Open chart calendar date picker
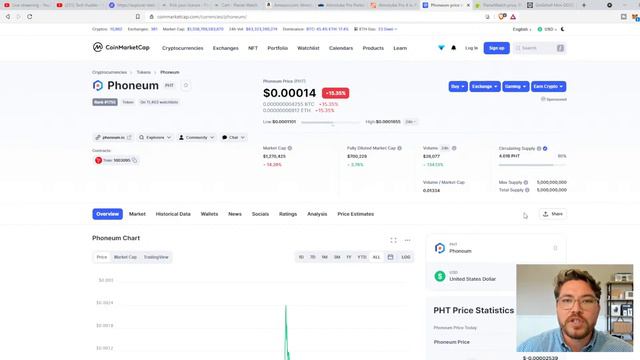Viewport: 640px width, 360px height. point(391,257)
